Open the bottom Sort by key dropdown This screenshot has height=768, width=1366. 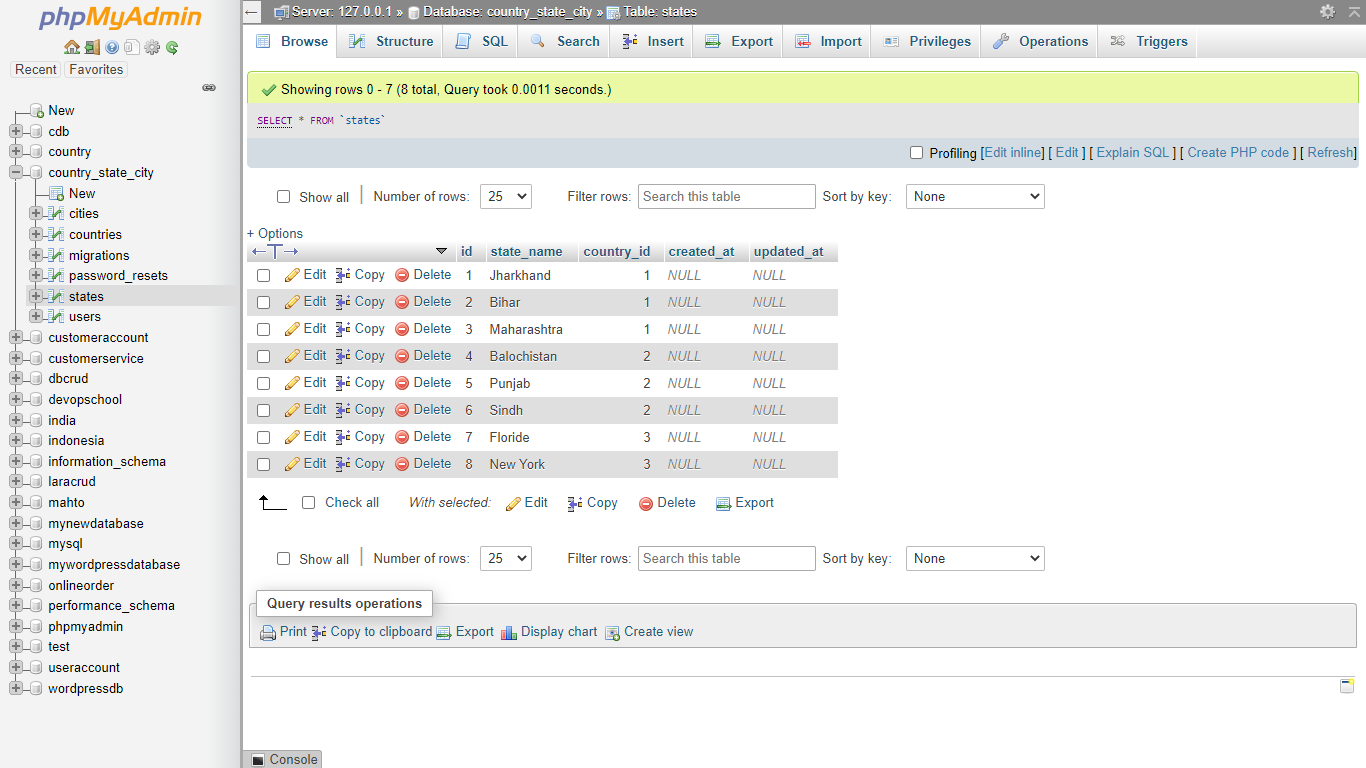[x=974, y=559]
